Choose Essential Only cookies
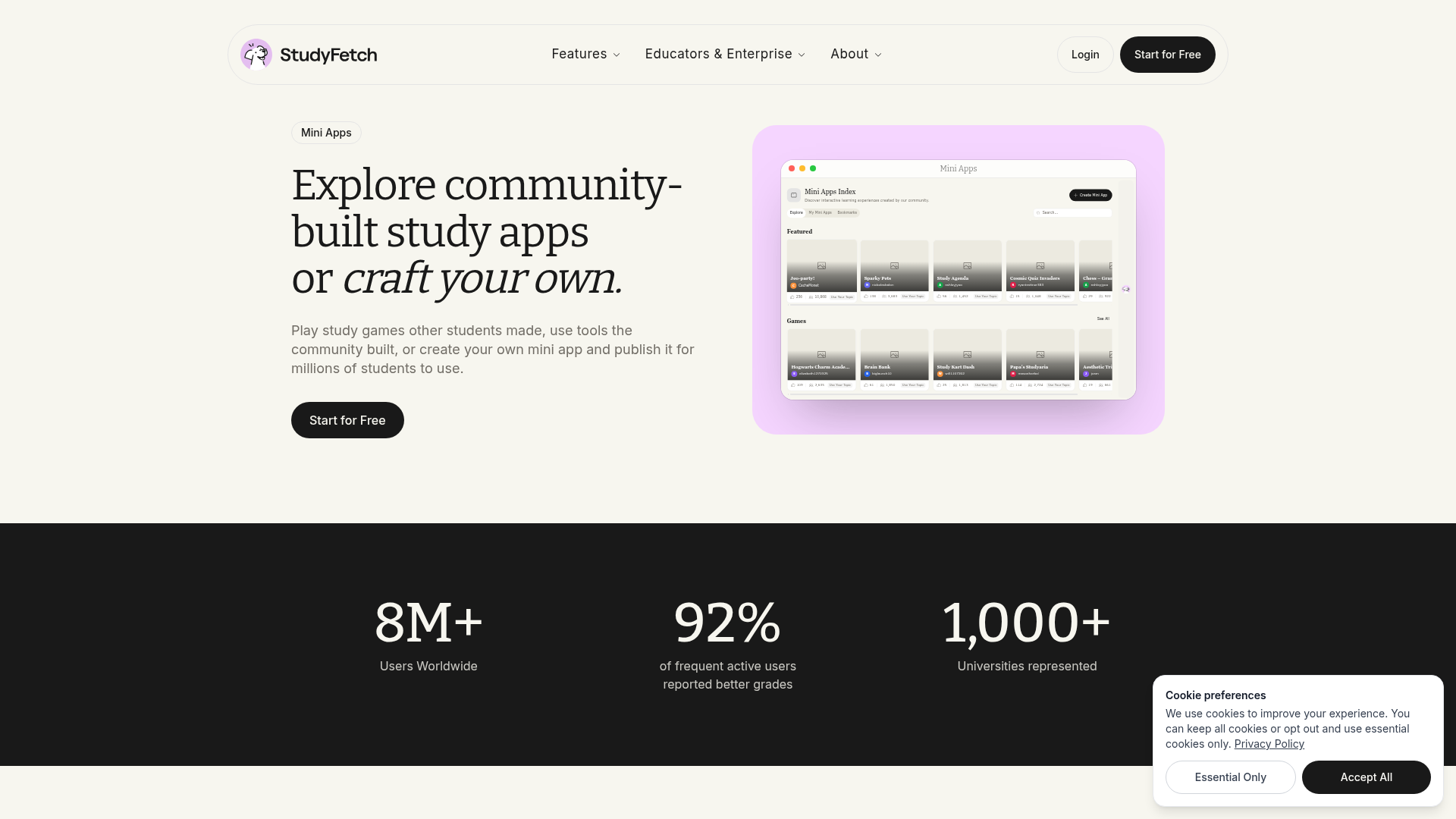 click(x=1230, y=777)
